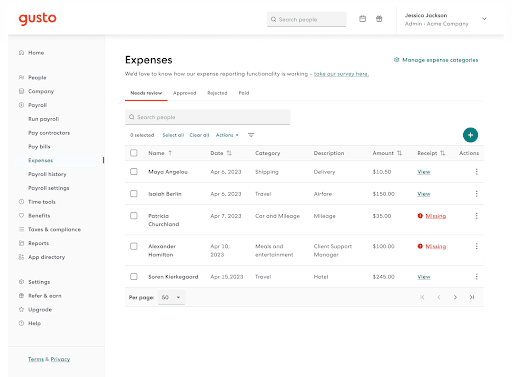The image size is (512, 377).
Task: Click the Company sidebar icon
Action: coord(21,91)
